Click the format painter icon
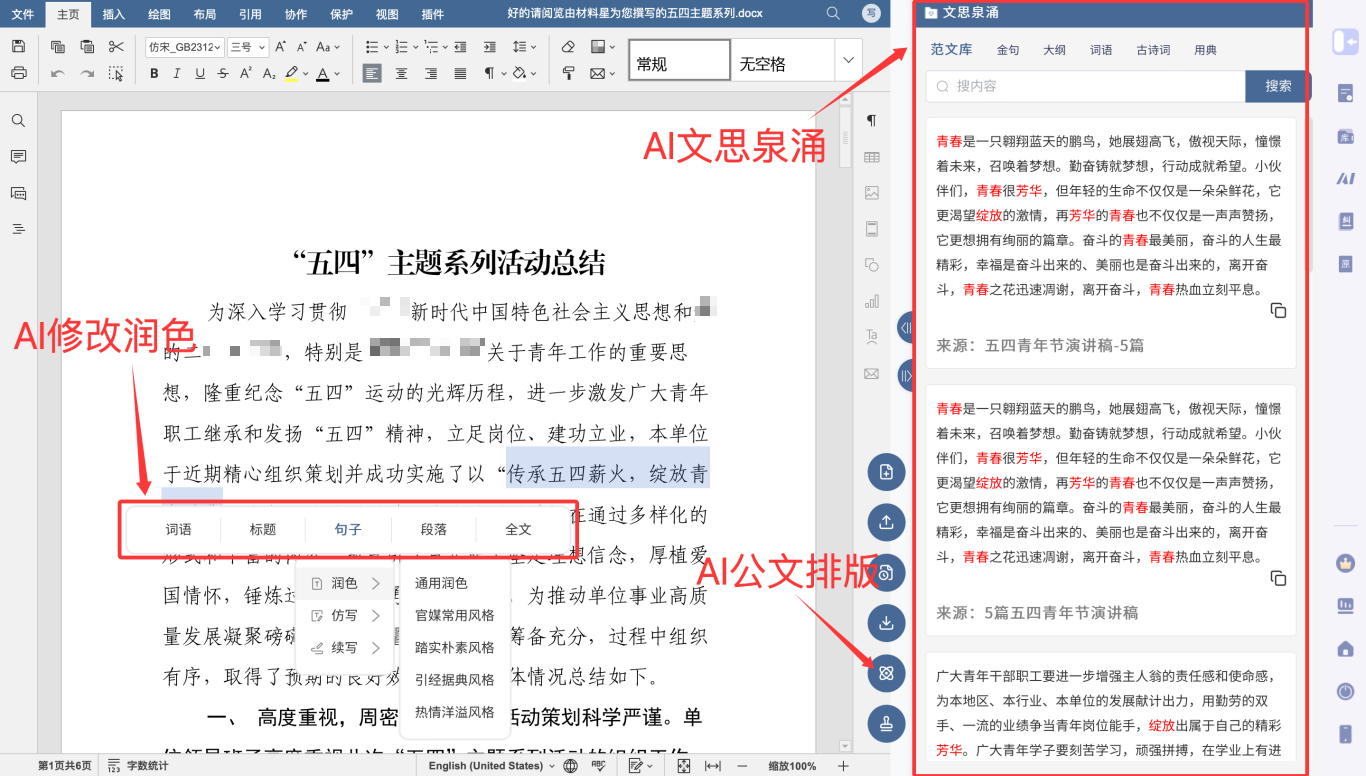 pyautogui.click(x=568, y=73)
